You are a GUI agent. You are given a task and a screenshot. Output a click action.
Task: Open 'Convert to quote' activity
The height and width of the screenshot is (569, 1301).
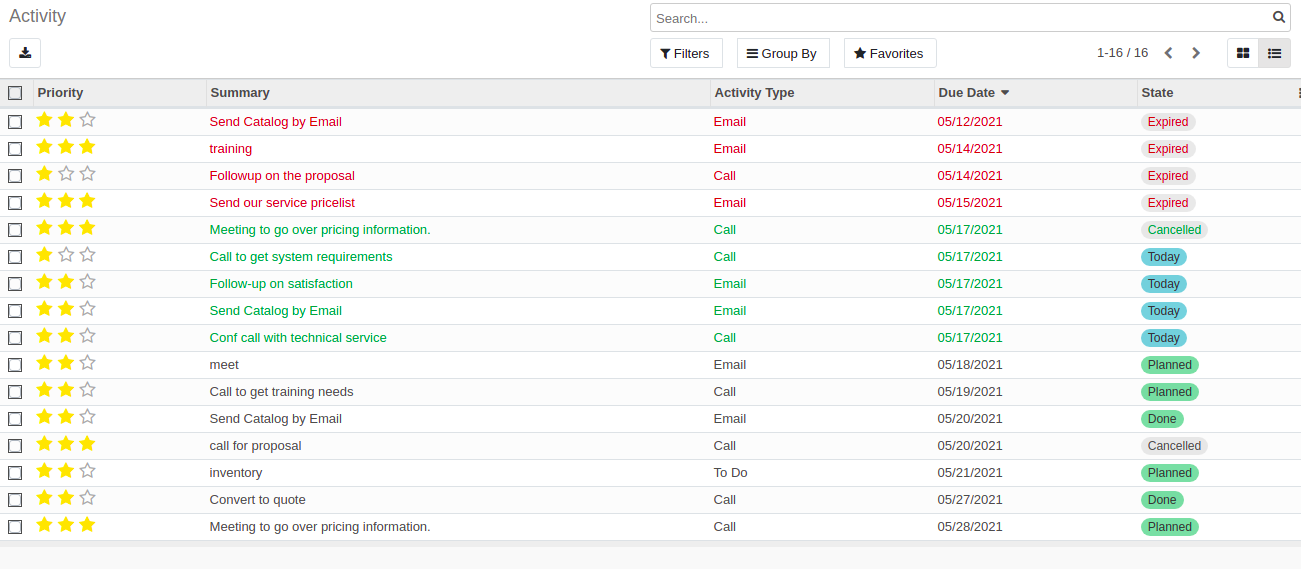point(257,499)
